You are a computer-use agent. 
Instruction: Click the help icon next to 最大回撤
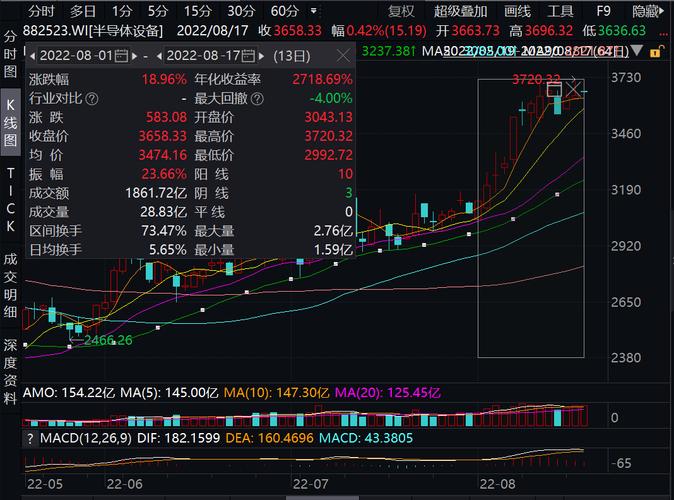(257, 99)
